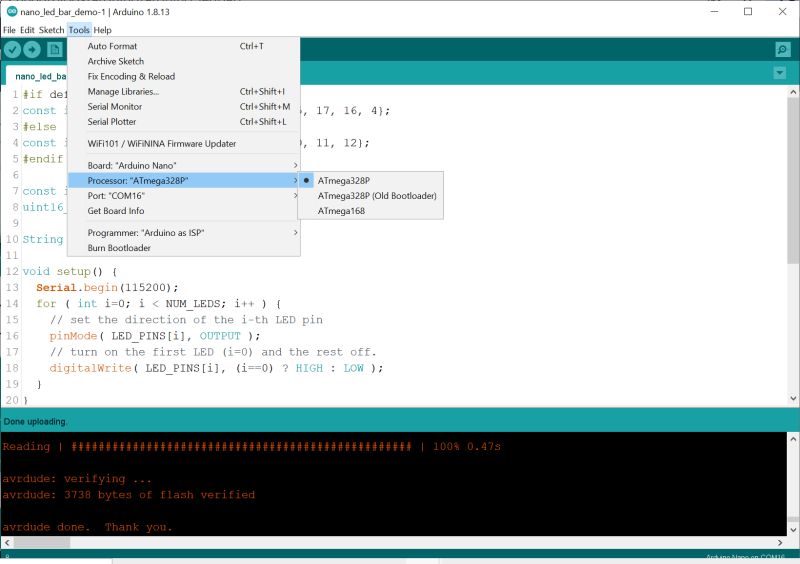The image size is (800, 564).
Task: Open Serial Plotter menu entry
Action: click(184, 121)
